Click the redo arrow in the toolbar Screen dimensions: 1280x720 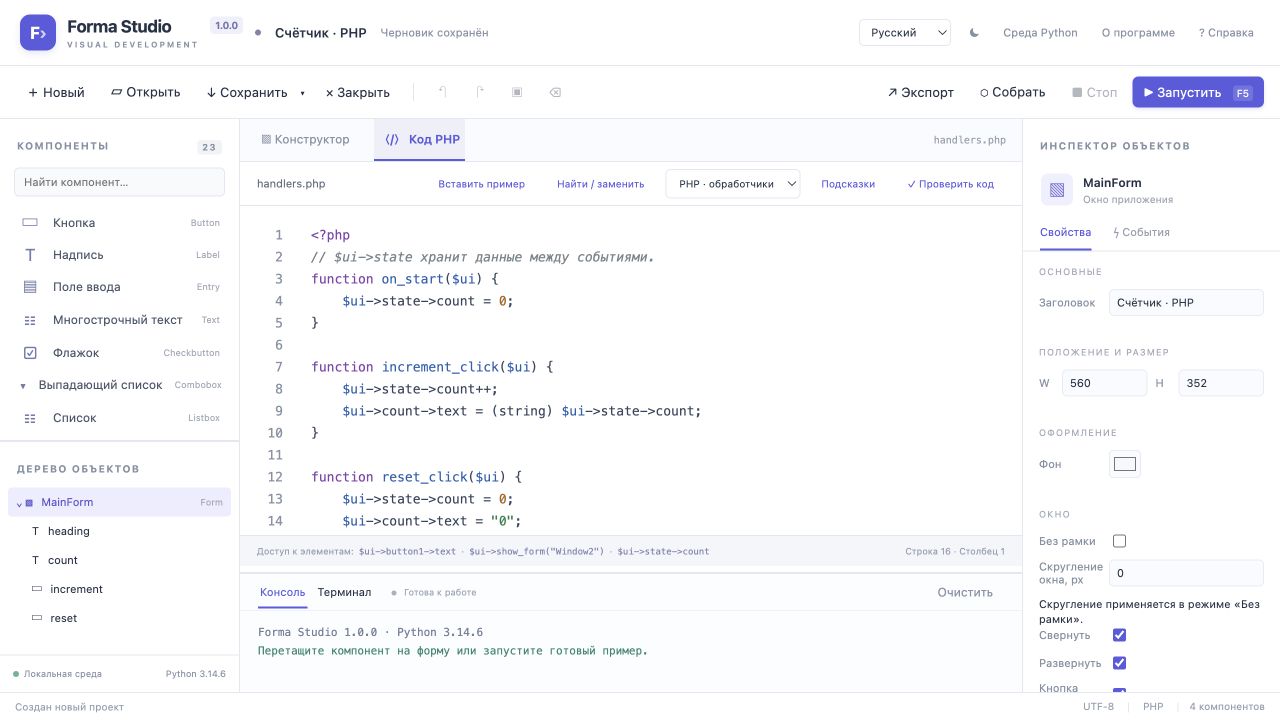pyautogui.click(x=480, y=92)
